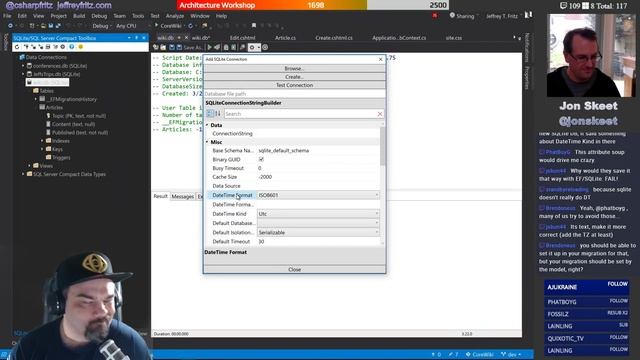Click the dev git branch indicator
The width and height of the screenshot is (640, 360).
[511, 354]
